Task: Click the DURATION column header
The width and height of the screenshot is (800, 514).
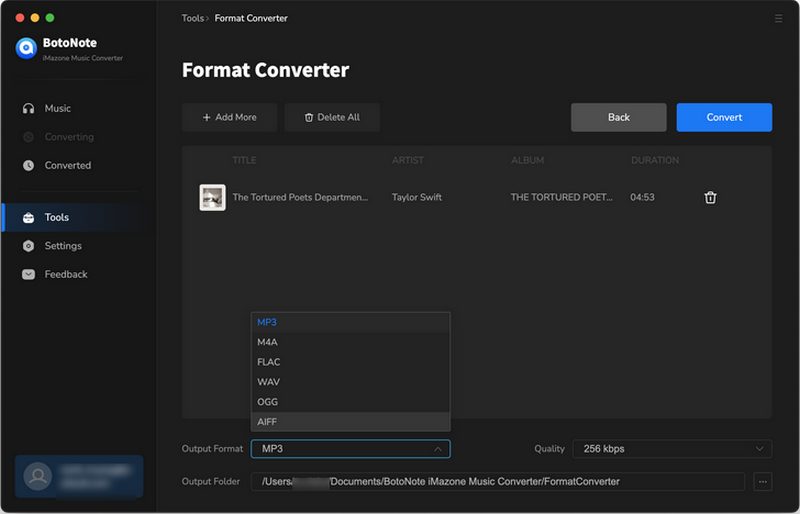Action: point(655,161)
